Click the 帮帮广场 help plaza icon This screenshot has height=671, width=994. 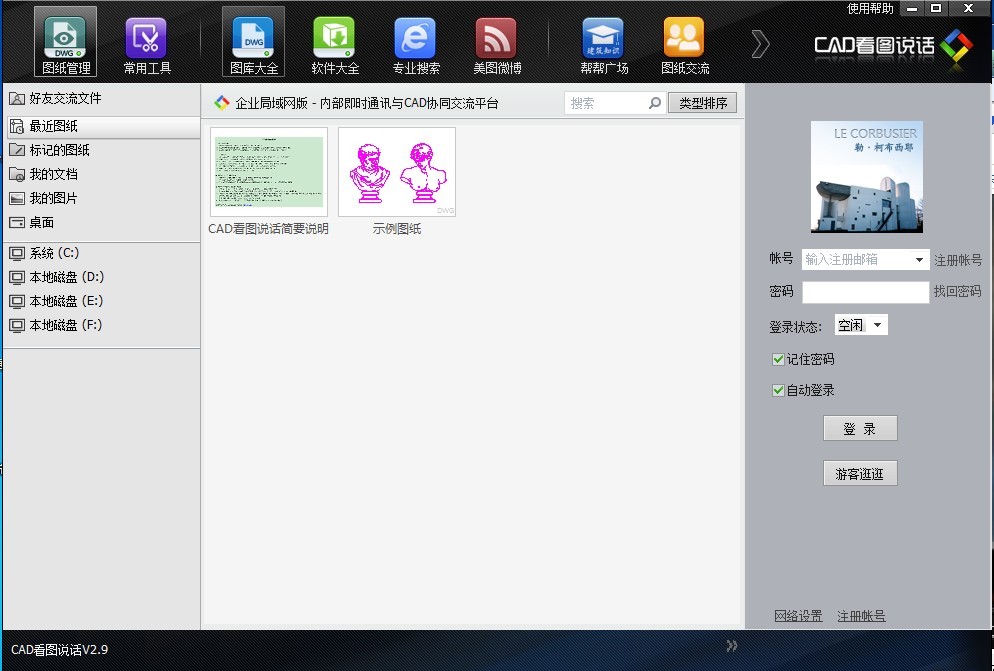pos(603,40)
